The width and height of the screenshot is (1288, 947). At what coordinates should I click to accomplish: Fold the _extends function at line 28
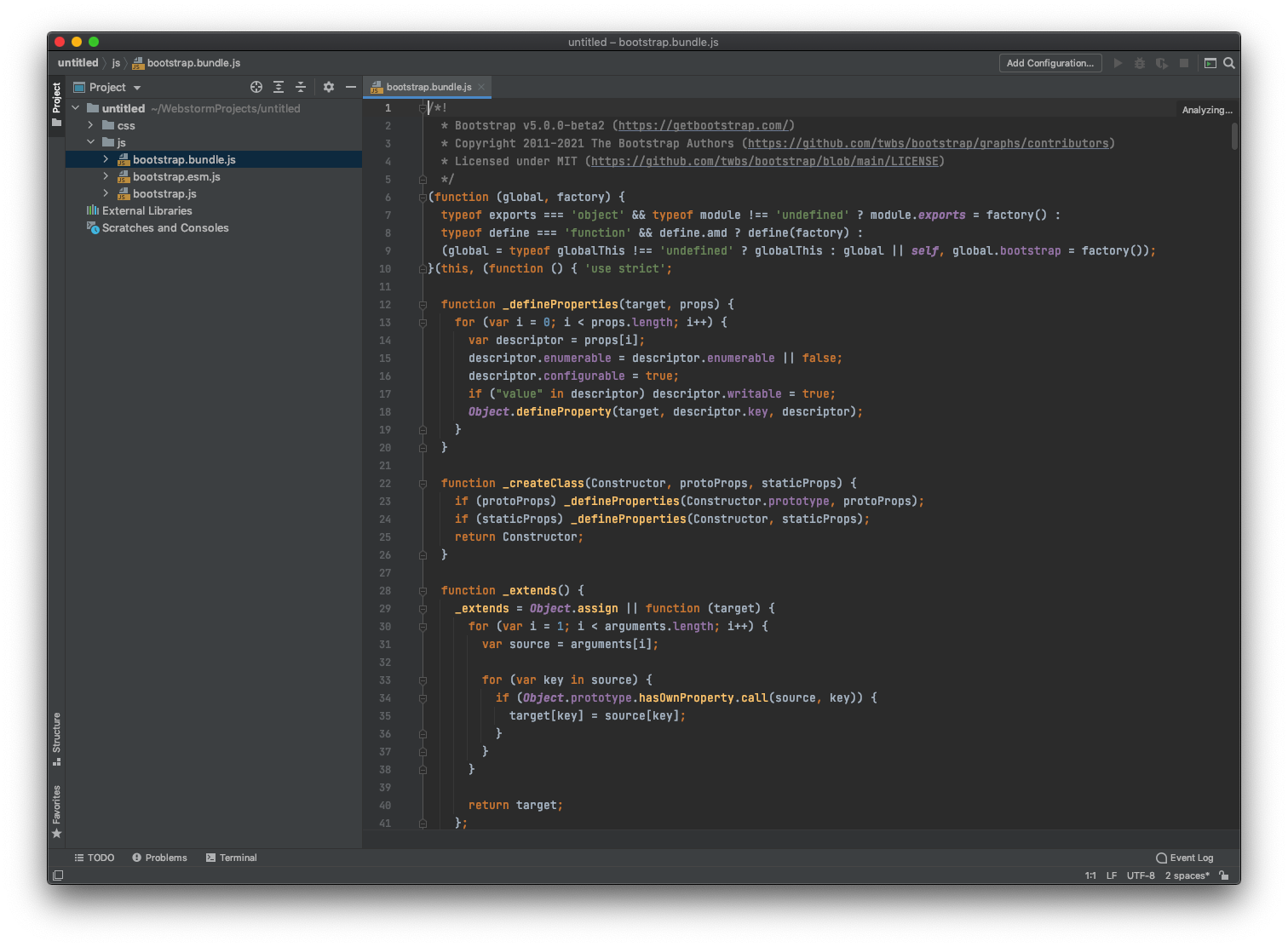pyautogui.click(x=423, y=591)
